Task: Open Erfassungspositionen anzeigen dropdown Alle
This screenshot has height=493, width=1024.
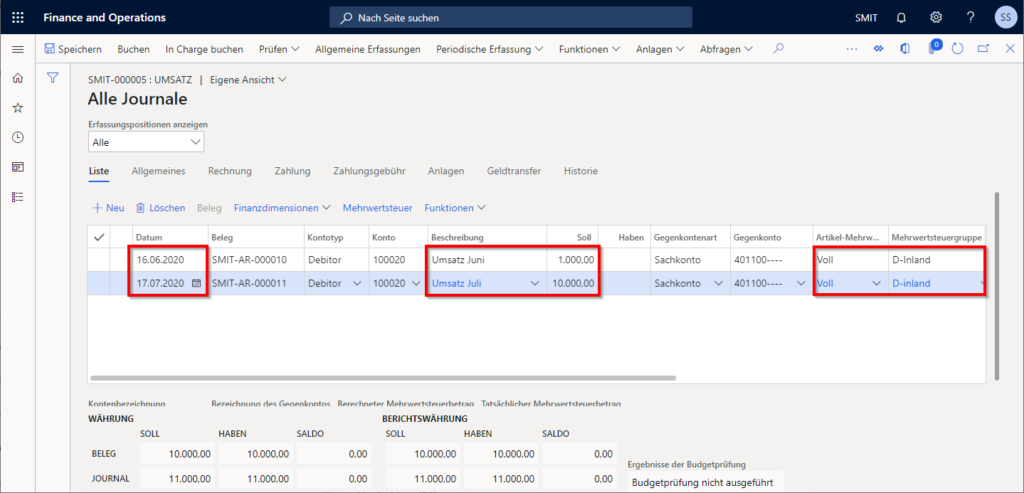Action: [146, 142]
